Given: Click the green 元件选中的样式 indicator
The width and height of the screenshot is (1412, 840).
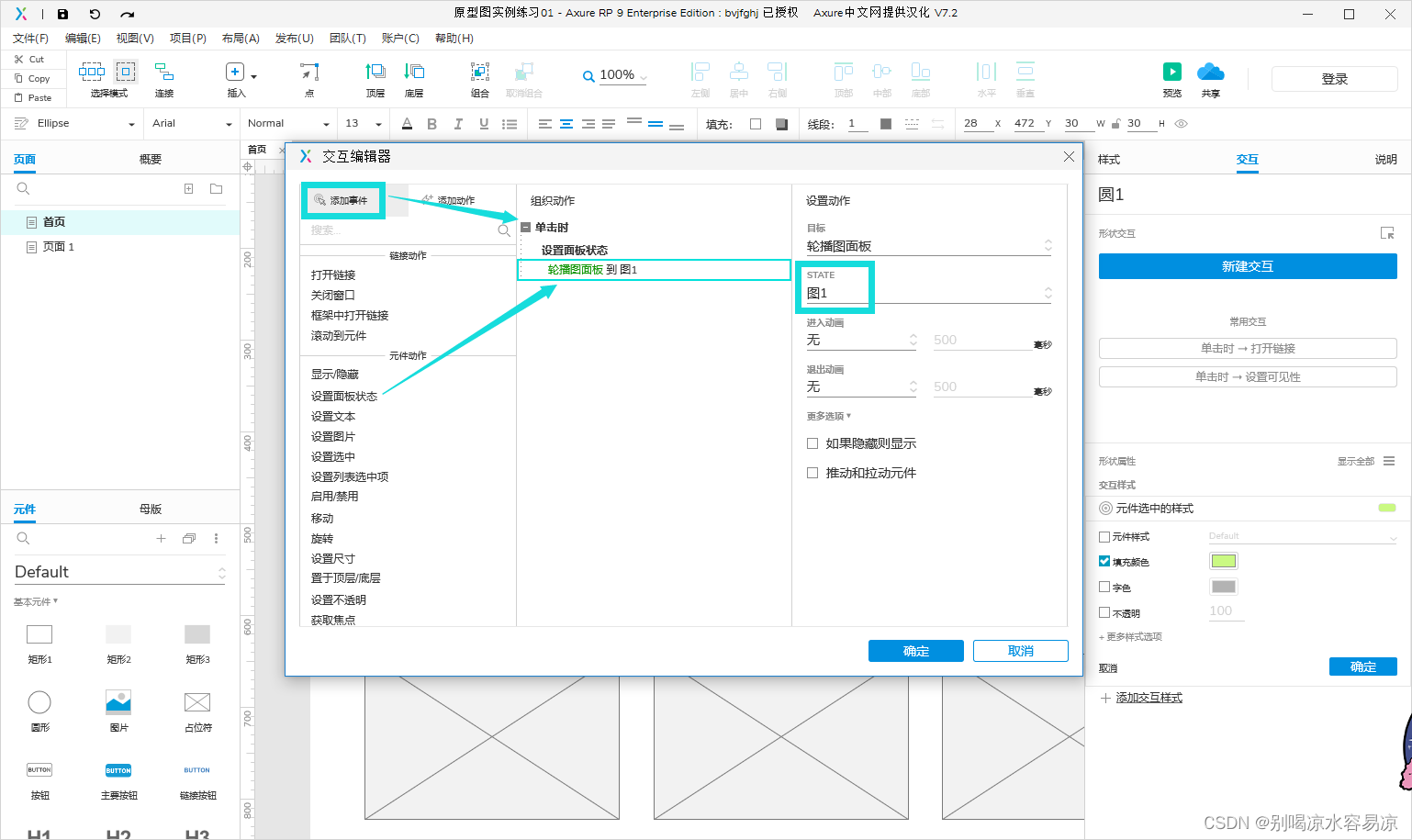Looking at the screenshot, I should pyautogui.click(x=1387, y=508).
